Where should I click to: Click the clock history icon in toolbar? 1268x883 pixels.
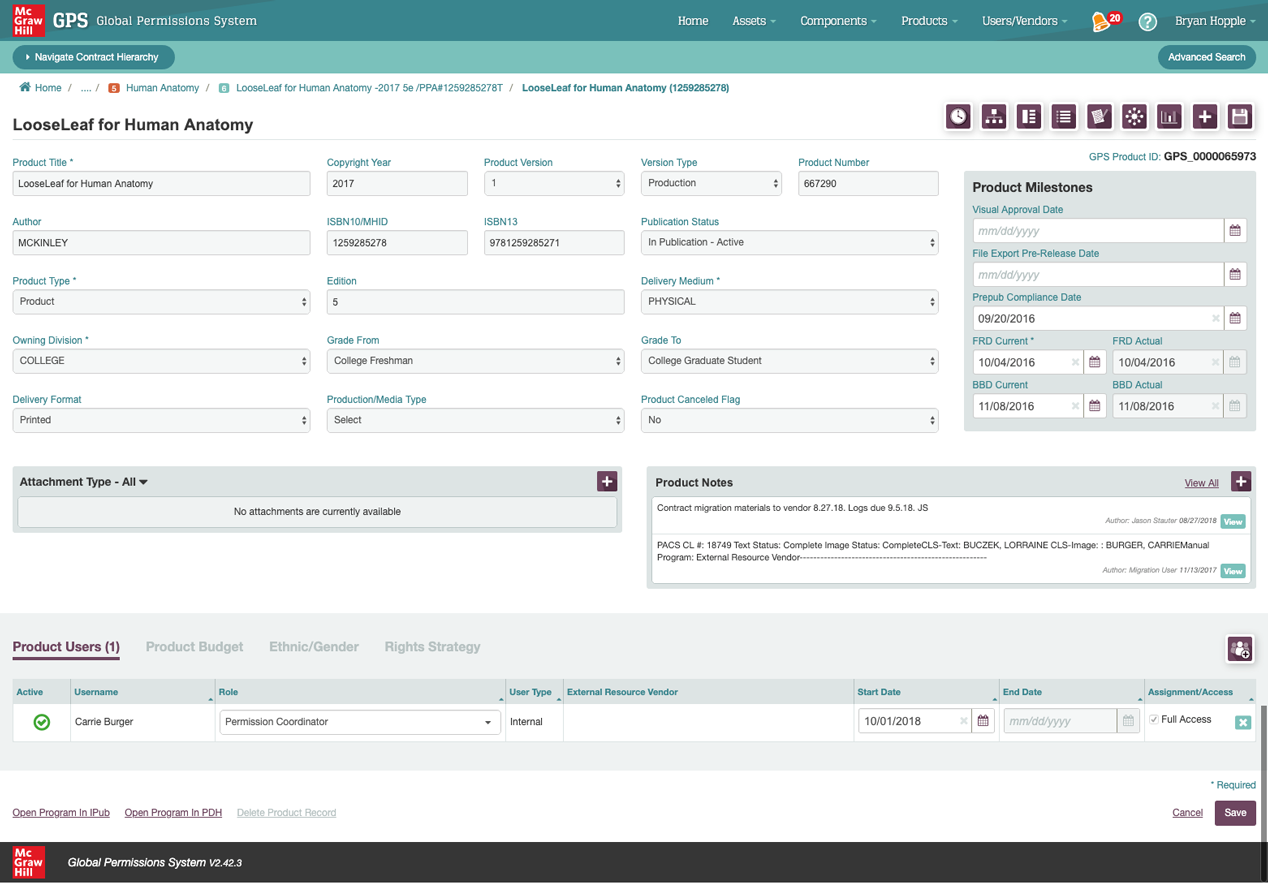click(x=958, y=117)
